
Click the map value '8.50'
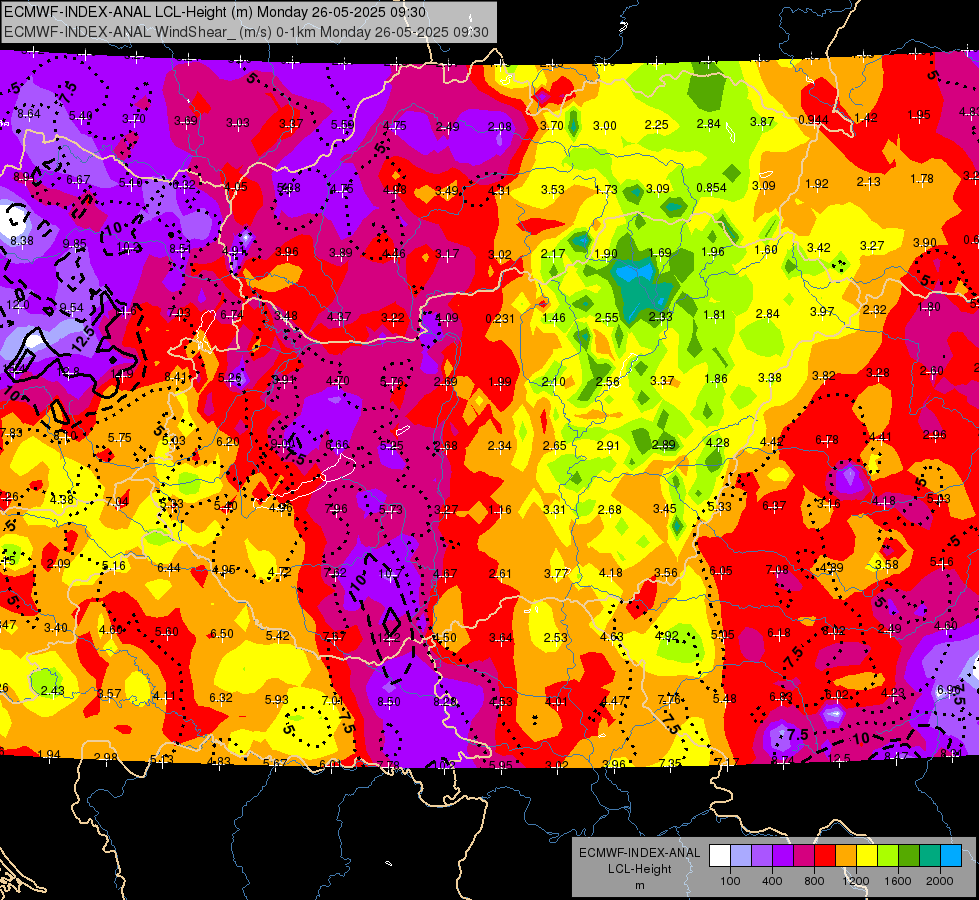(388, 701)
